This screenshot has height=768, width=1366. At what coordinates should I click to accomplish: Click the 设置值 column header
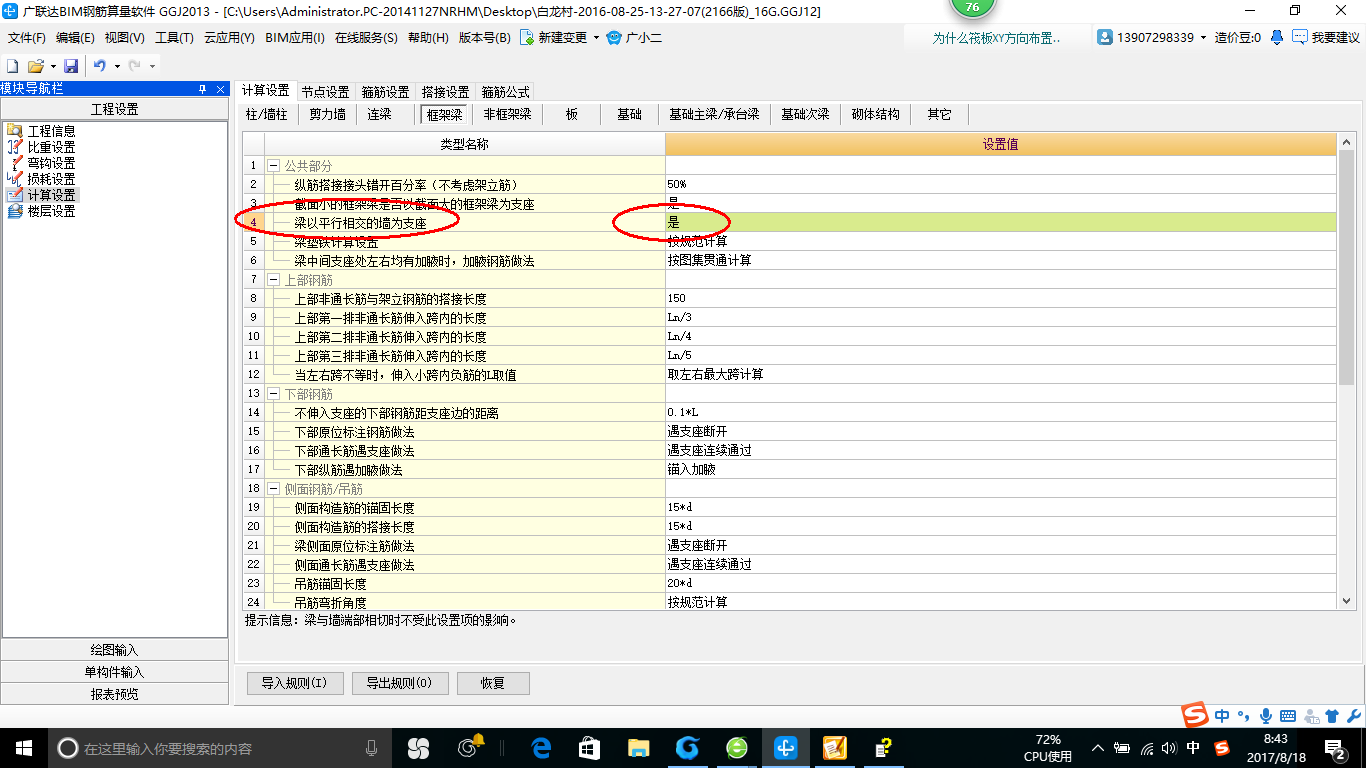point(1000,145)
